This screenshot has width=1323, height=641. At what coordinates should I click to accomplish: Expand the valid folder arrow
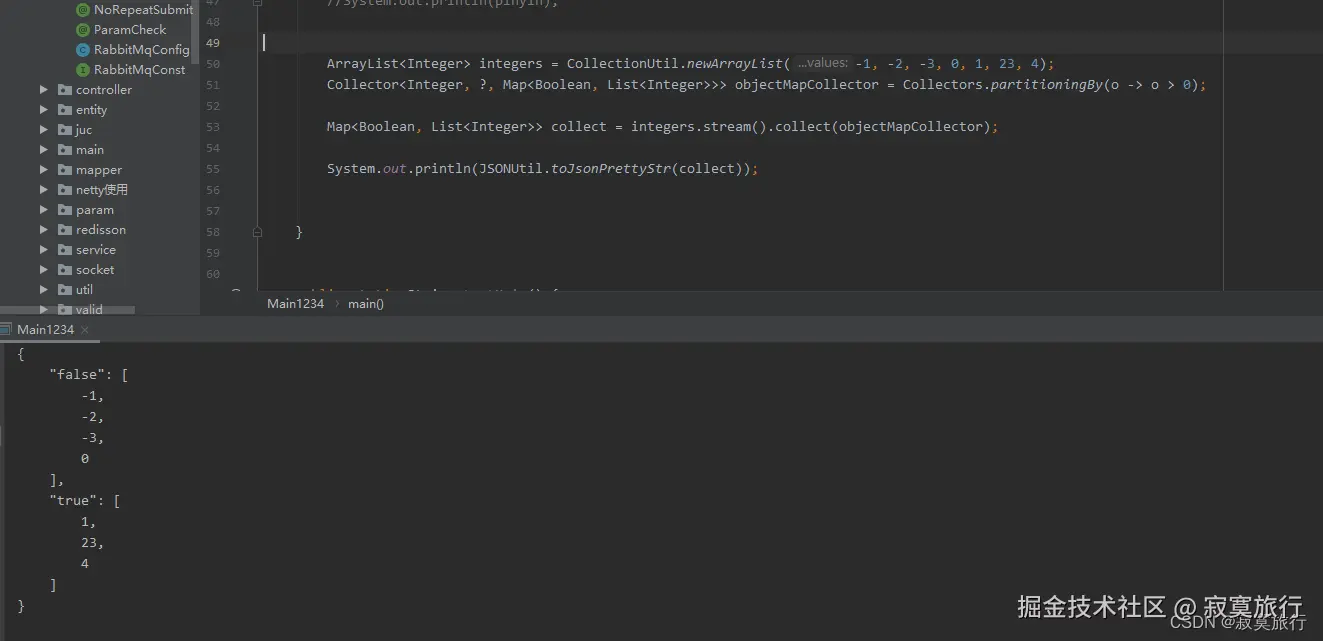(44, 309)
